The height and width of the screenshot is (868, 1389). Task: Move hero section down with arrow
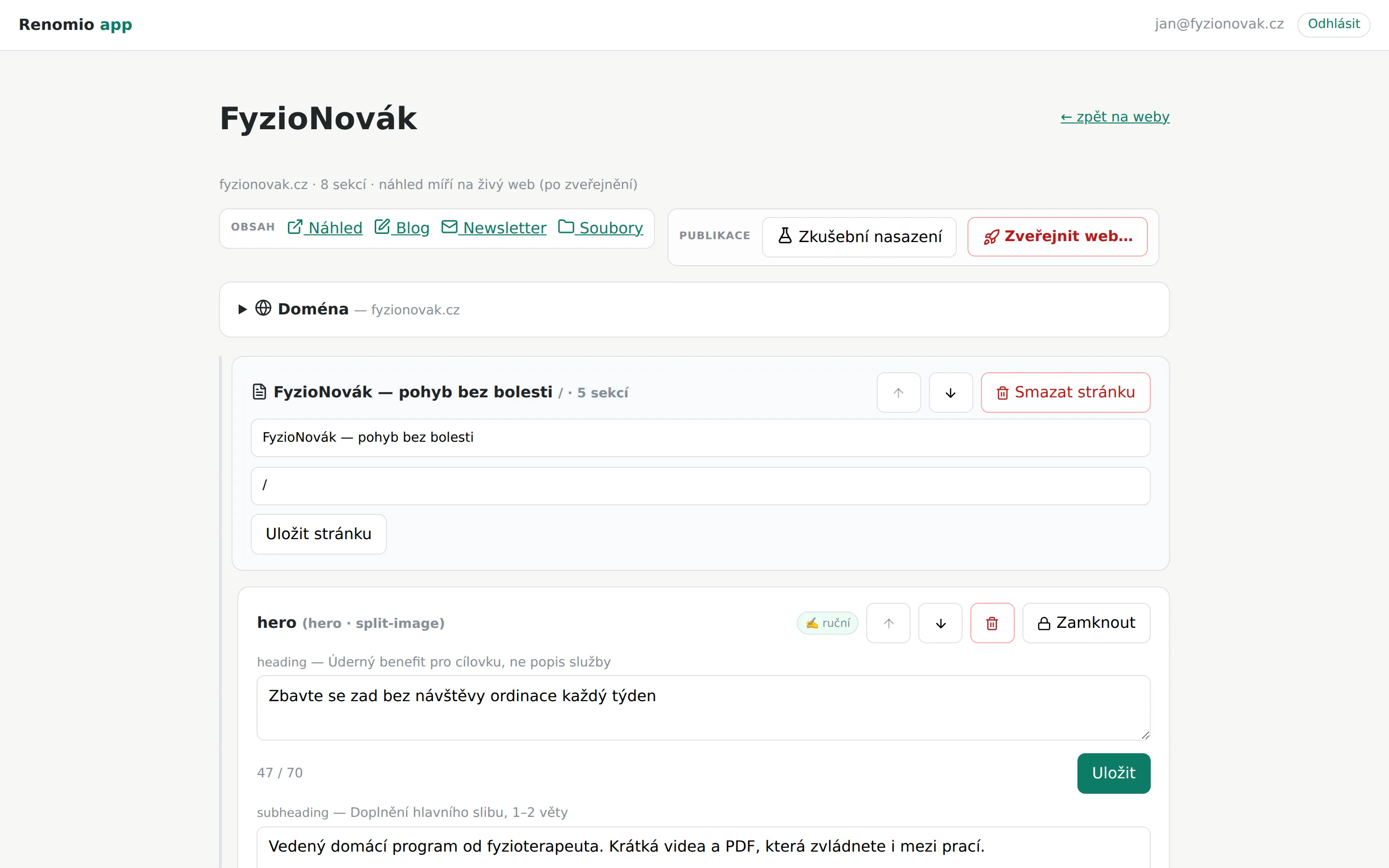941,624
